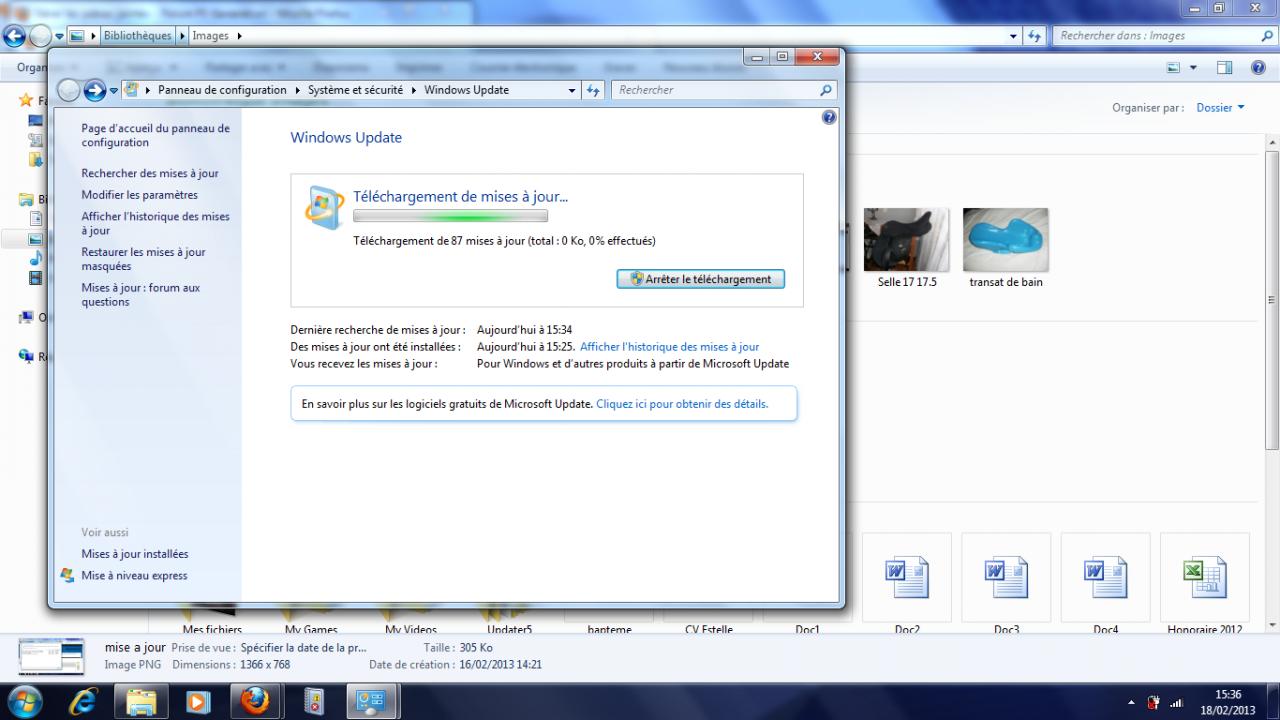Open help in the Images explorer toolbar
The height and width of the screenshot is (720, 1280).
(x=1258, y=68)
